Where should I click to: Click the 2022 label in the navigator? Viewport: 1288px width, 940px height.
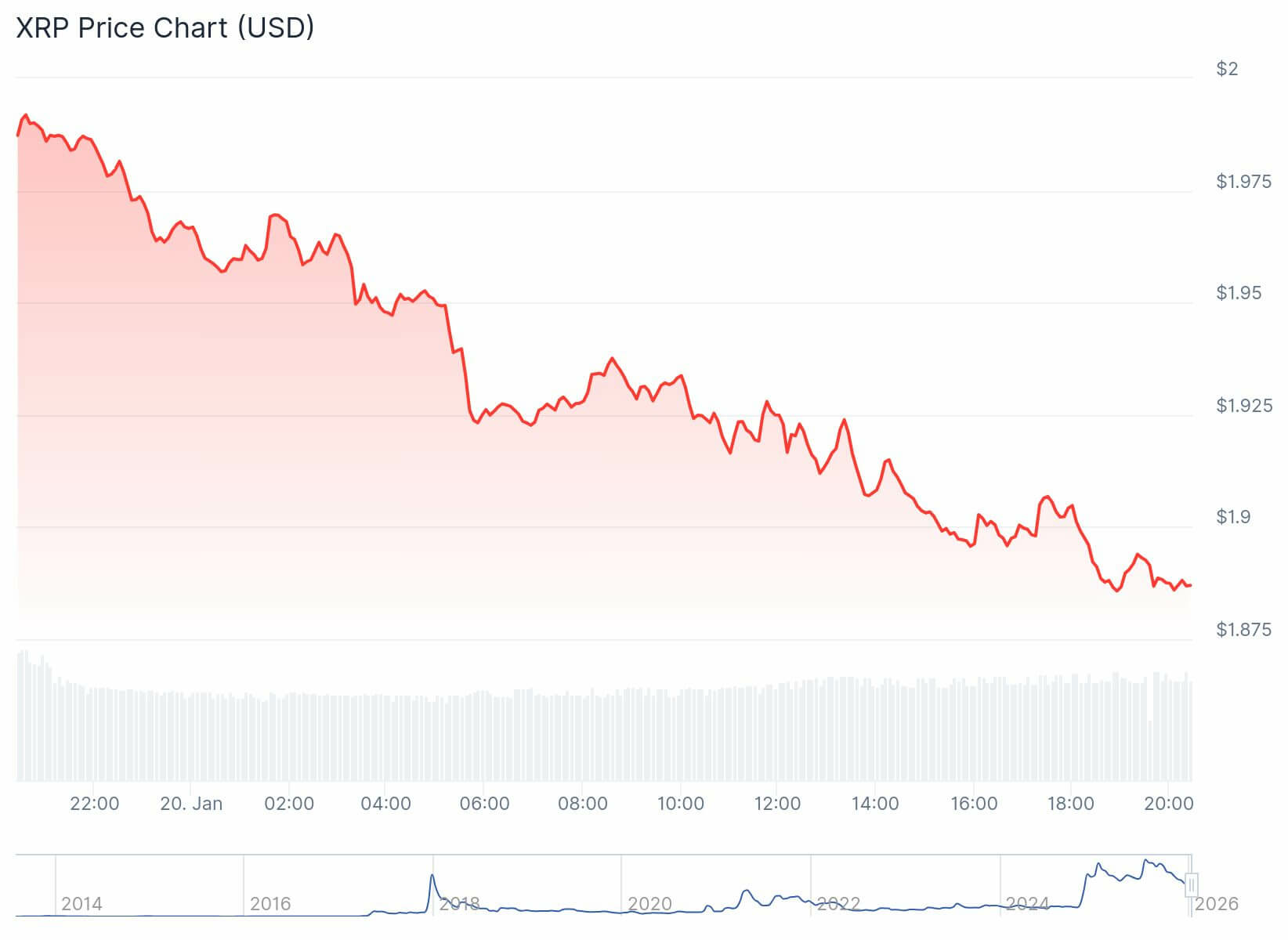click(838, 904)
